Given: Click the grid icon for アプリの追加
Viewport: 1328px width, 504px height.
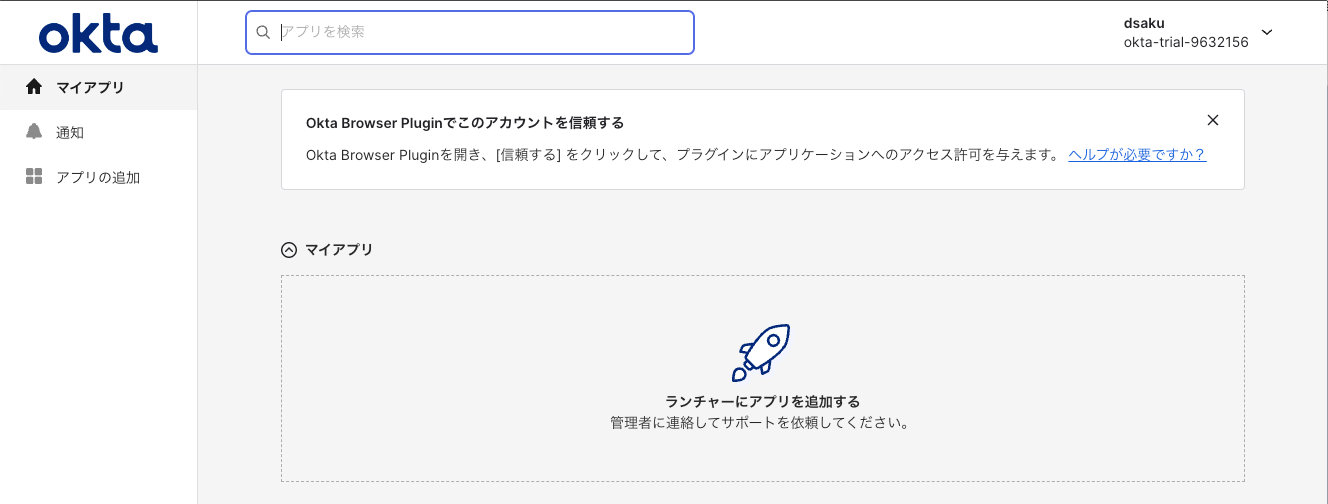Looking at the screenshot, I should (x=34, y=177).
